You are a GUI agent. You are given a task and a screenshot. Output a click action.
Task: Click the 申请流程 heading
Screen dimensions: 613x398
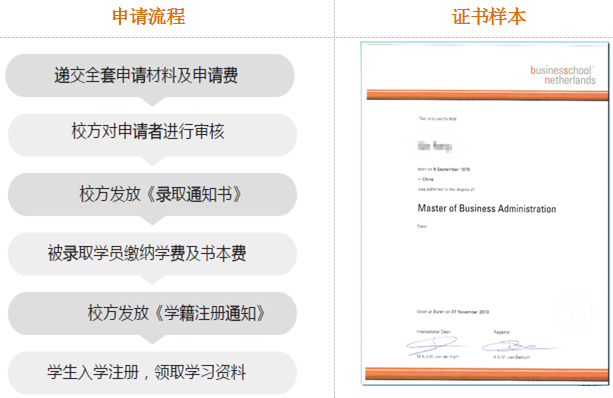[x=149, y=17]
